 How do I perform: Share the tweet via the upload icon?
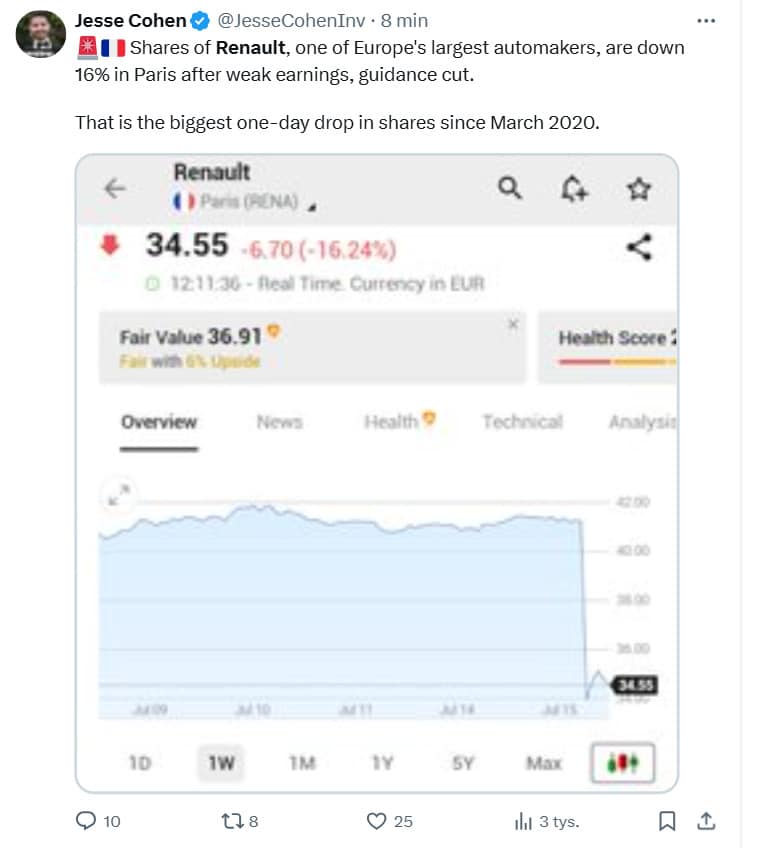point(705,821)
